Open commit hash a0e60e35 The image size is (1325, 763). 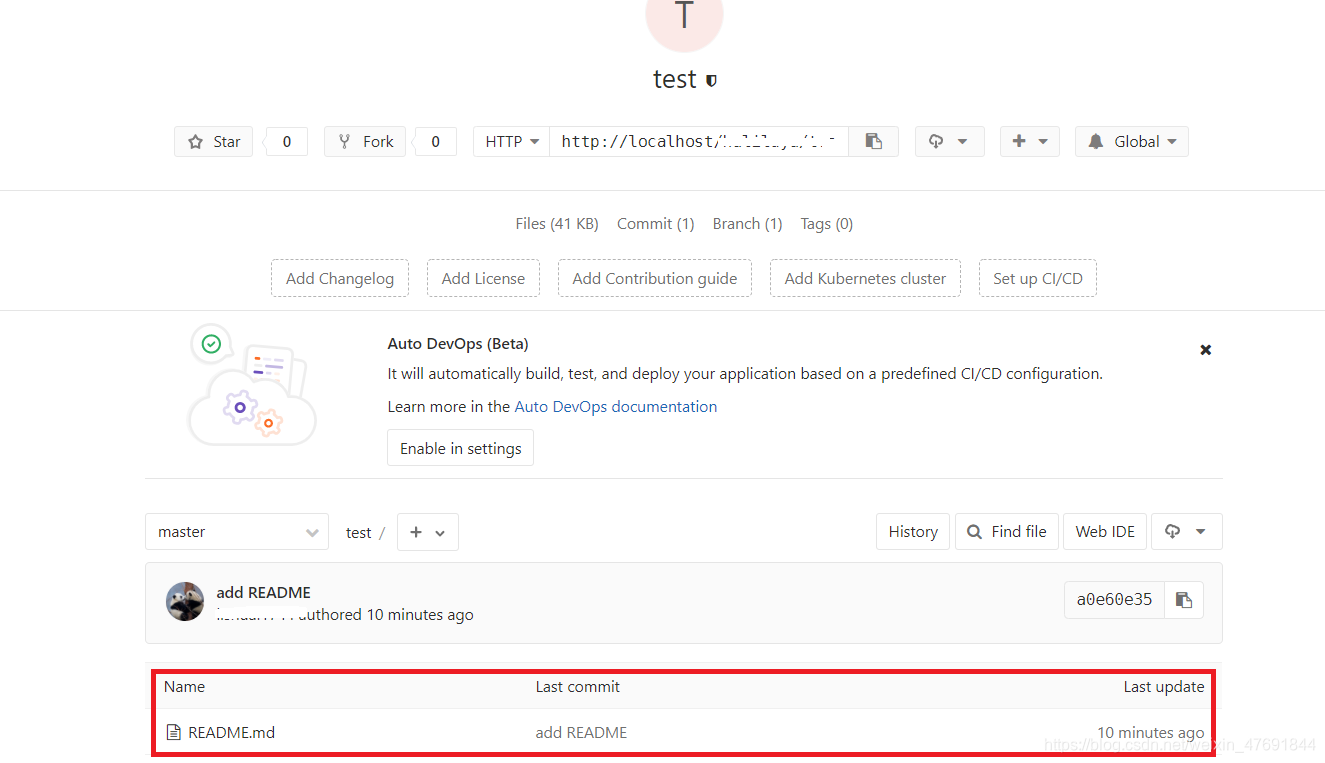[1114, 600]
